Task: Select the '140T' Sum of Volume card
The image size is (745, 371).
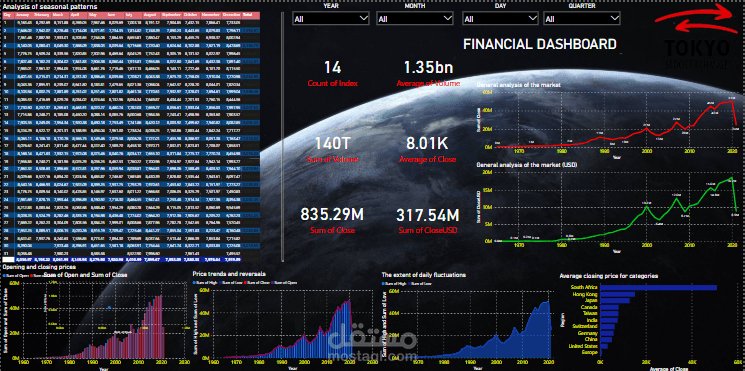Action: 333,149
